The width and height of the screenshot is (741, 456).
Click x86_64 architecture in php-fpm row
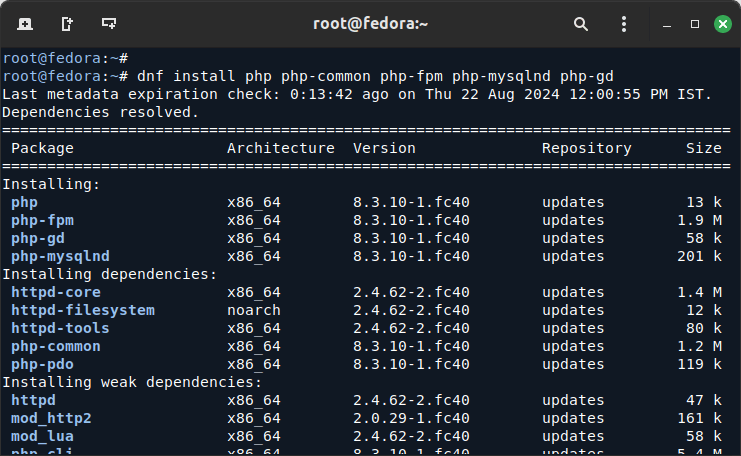254,220
